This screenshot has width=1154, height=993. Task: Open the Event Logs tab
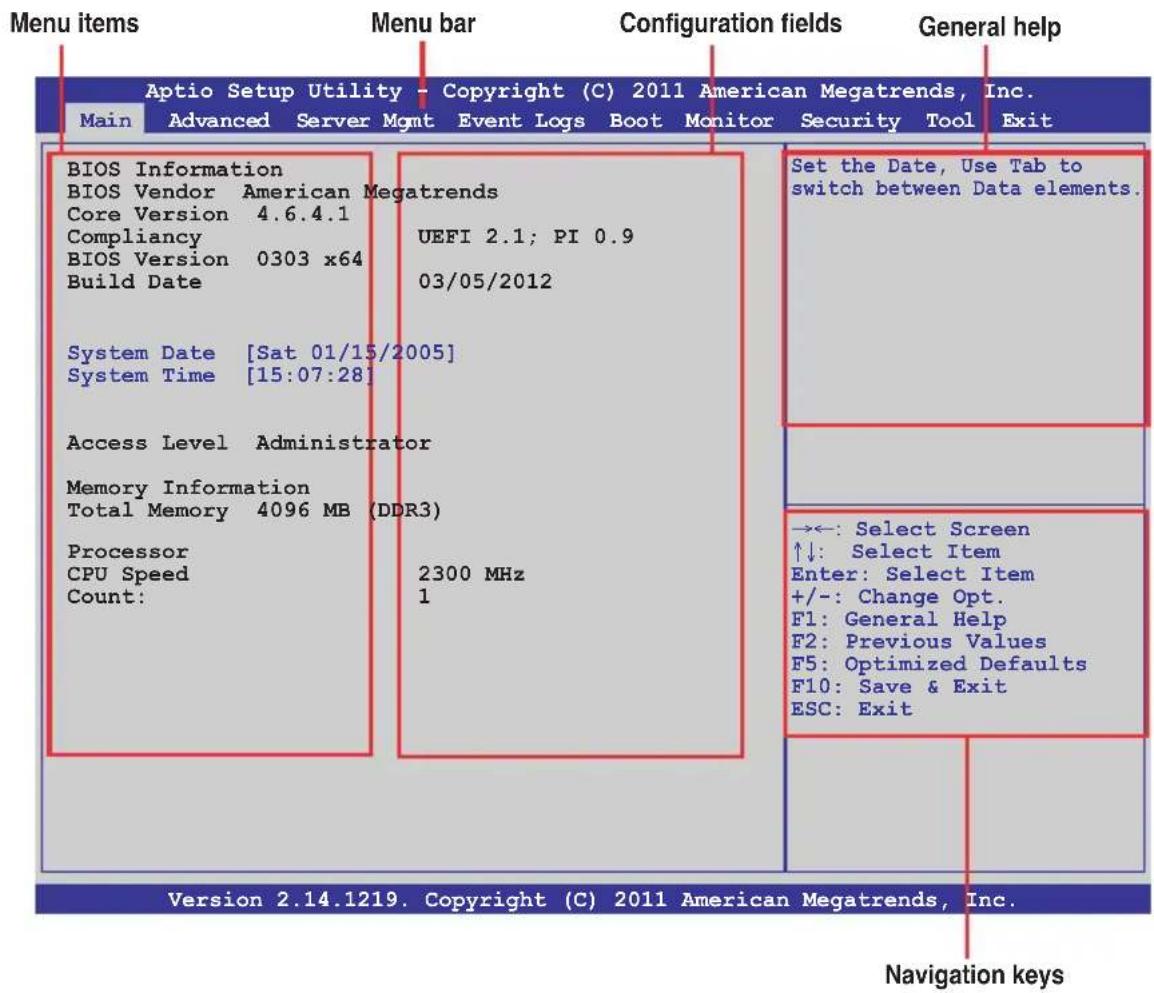[x=521, y=121]
